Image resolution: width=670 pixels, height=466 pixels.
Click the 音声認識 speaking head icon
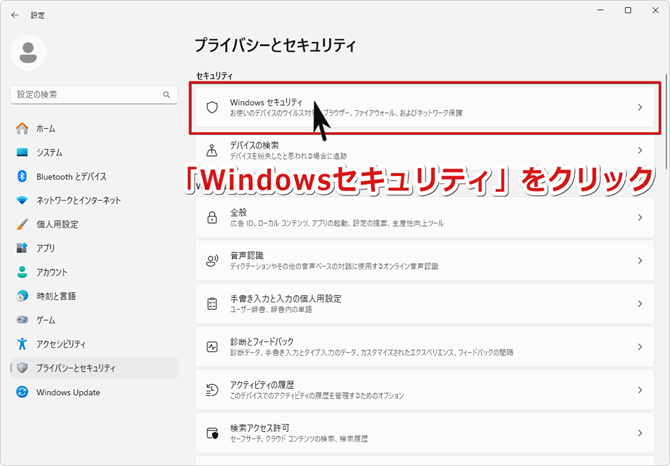[212, 261]
